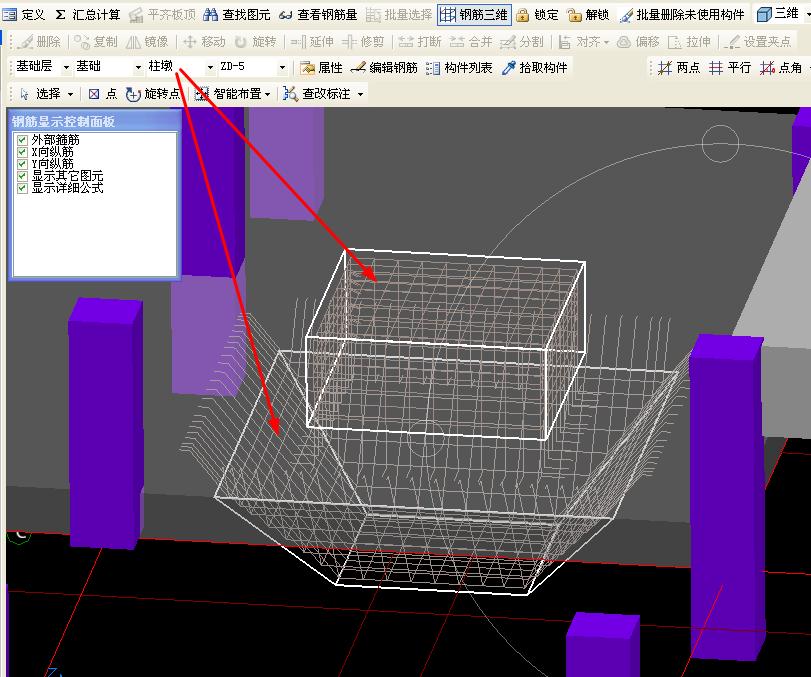This screenshot has height=677, width=811.
Task: Uncheck 外部箍筋 checkbox
Action: pyautogui.click(x=22, y=140)
